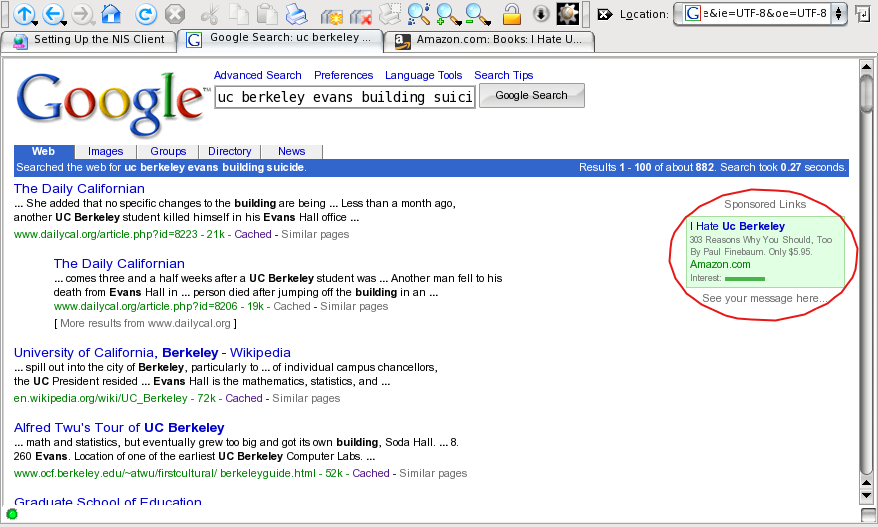Switch to Amazon.com: Books tab

click(x=489, y=41)
